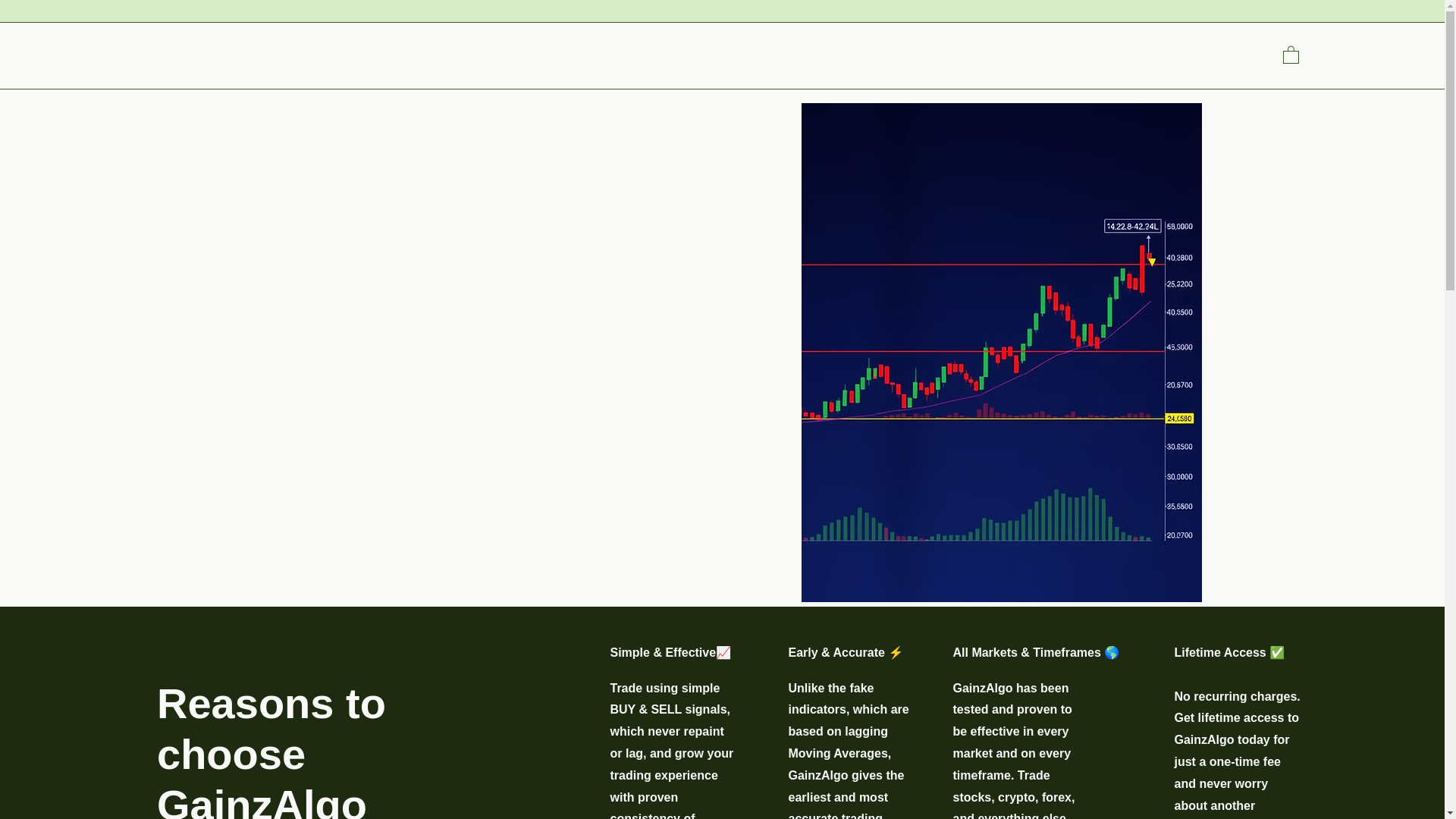
Task: Click paragraph starting 'Trade using simple'
Action: click(672, 751)
